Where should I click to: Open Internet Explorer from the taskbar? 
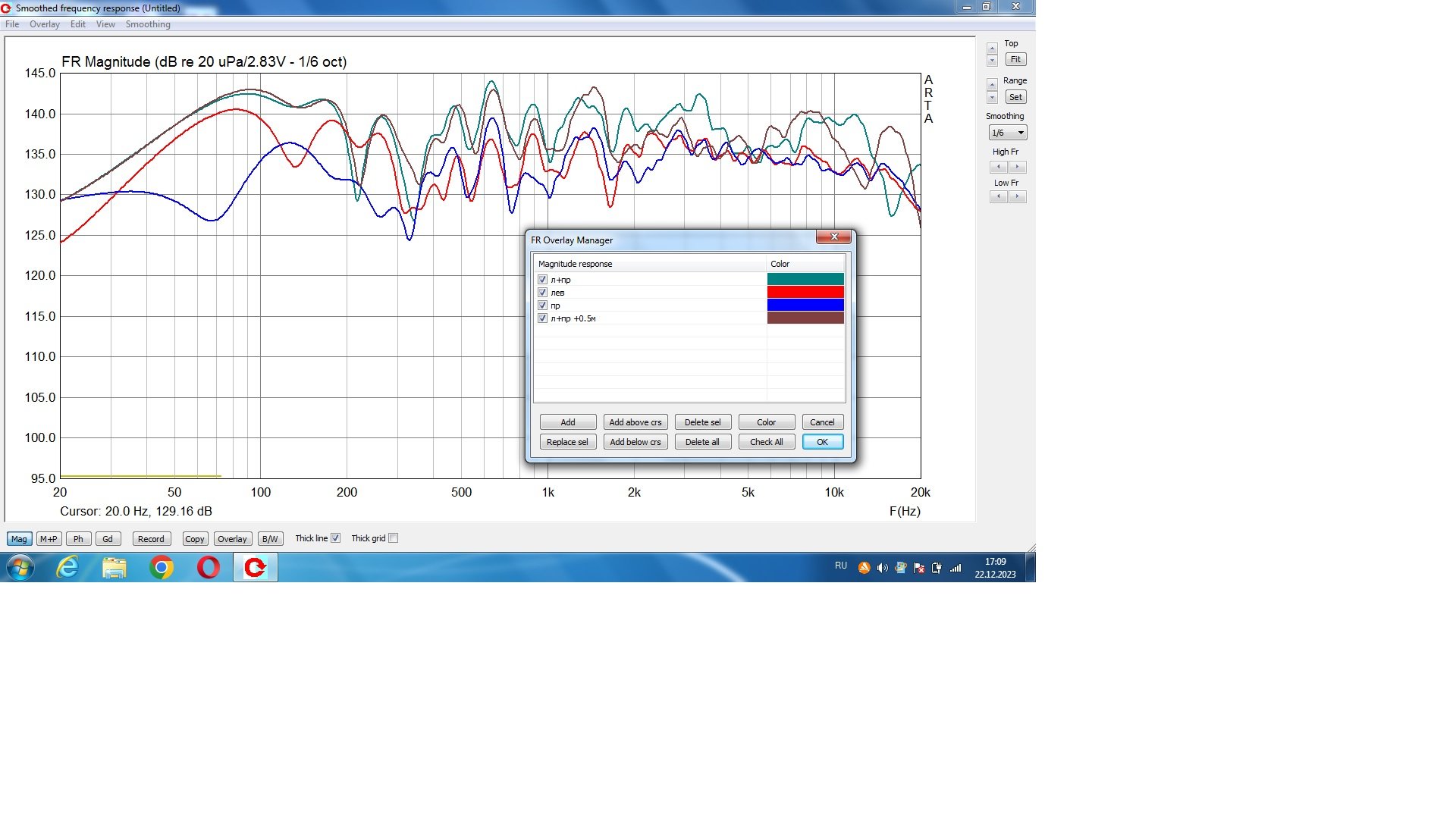click(67, 567)
